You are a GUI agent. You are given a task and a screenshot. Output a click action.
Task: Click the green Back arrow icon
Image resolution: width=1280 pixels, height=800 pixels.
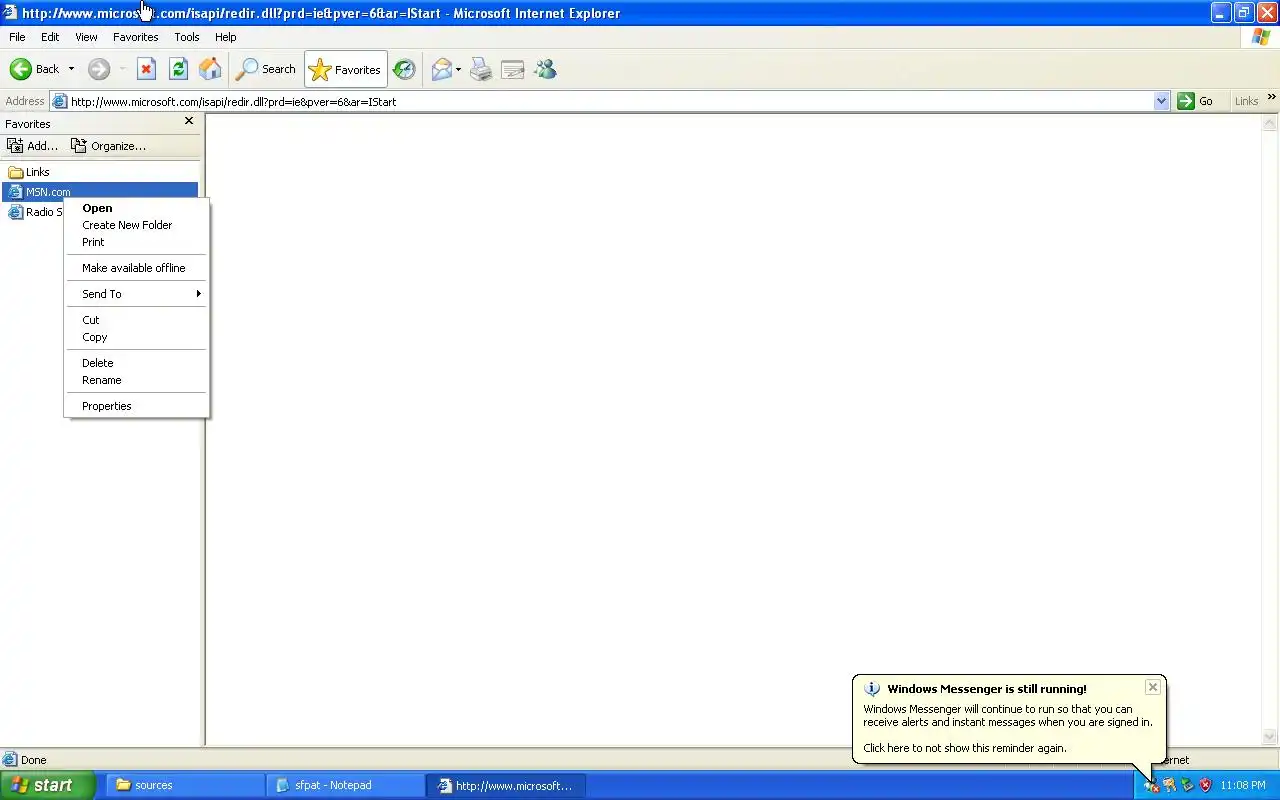tap(20, 69)
